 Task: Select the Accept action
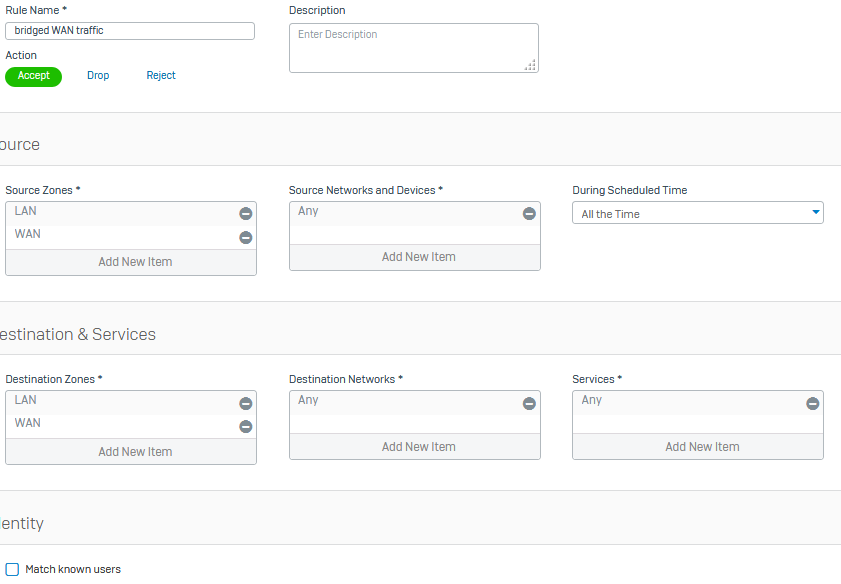point(33,76)
